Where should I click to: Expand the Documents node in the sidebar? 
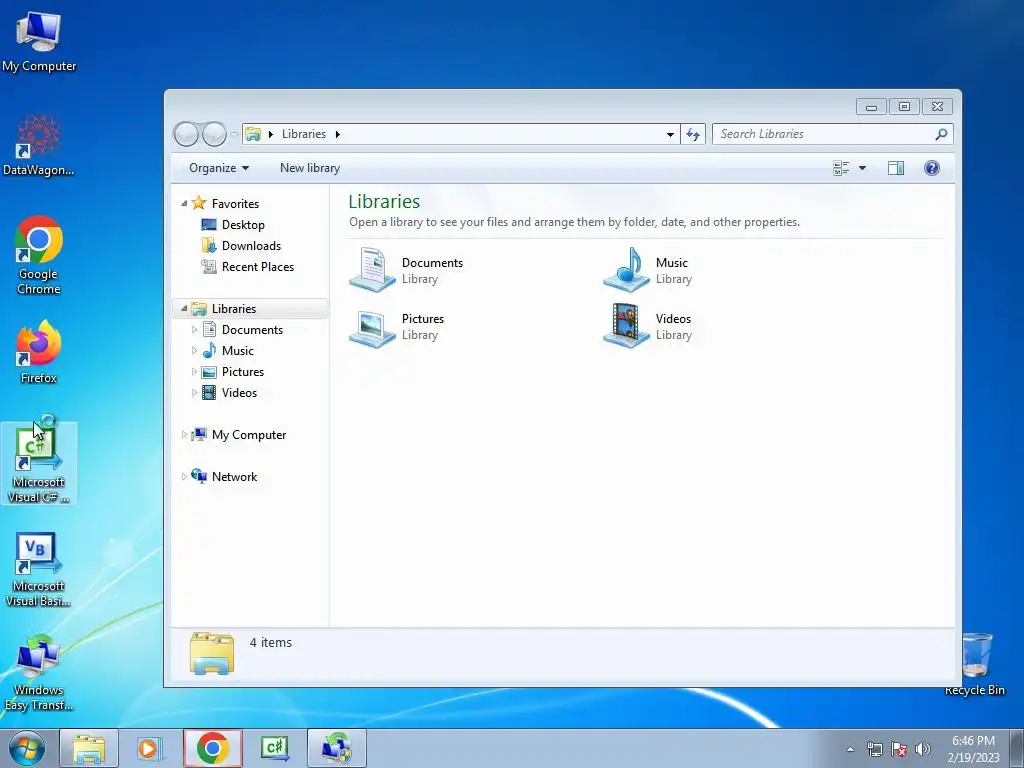pyautogui.click(x=194, y=330)
